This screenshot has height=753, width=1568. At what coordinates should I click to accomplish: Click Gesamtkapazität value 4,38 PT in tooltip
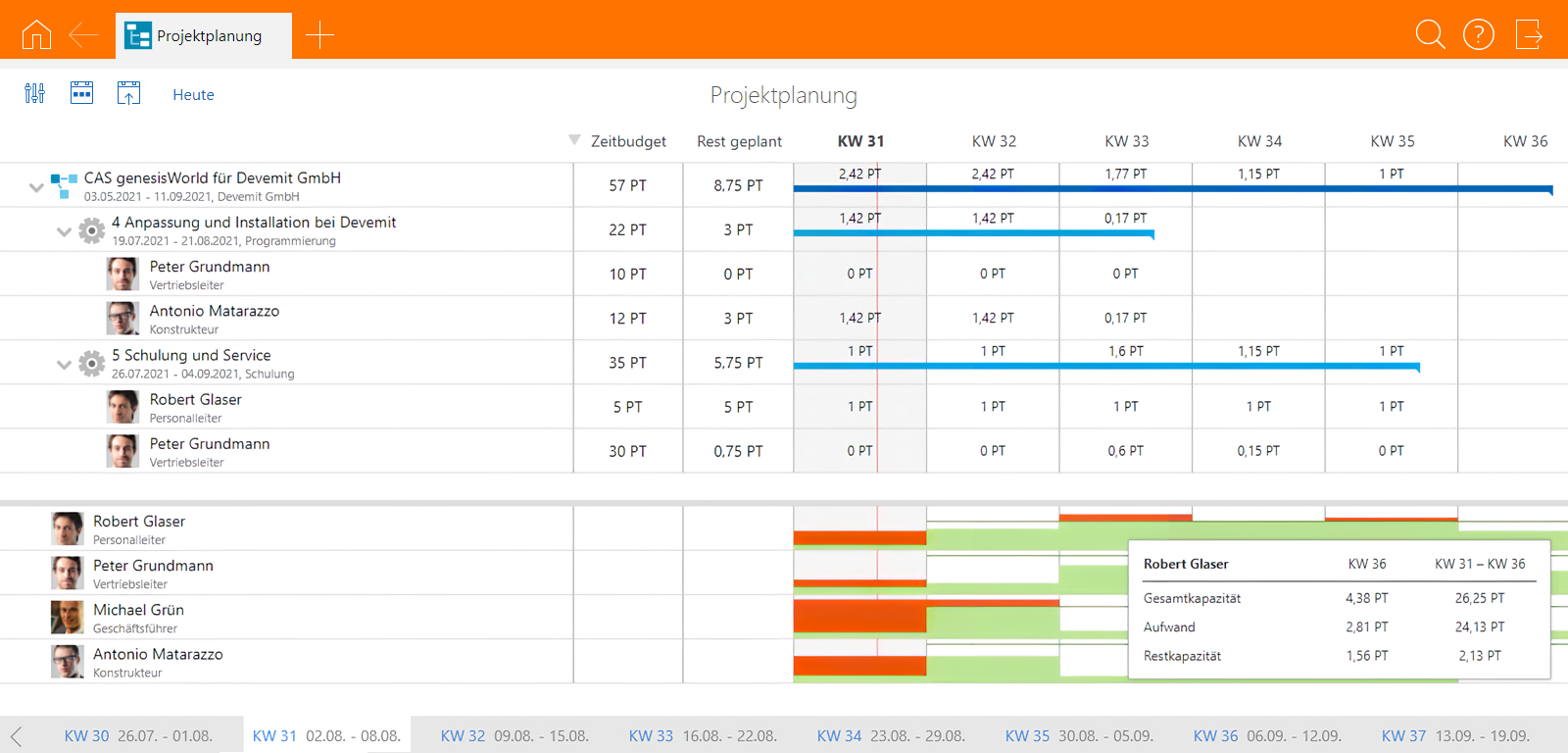point(1366,598)
